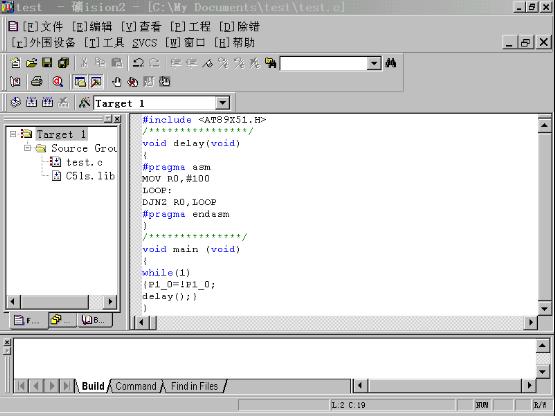Open the 工程 (Project) menu
The height and width of the screenshot is (416, 555).
pos(190,26)
